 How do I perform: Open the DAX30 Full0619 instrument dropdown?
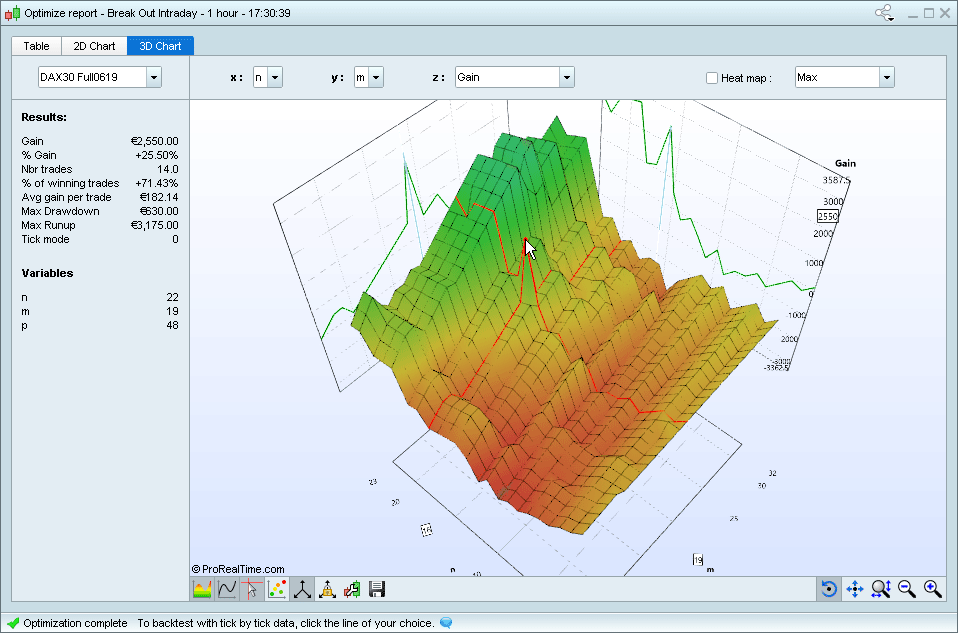point(154,77)
